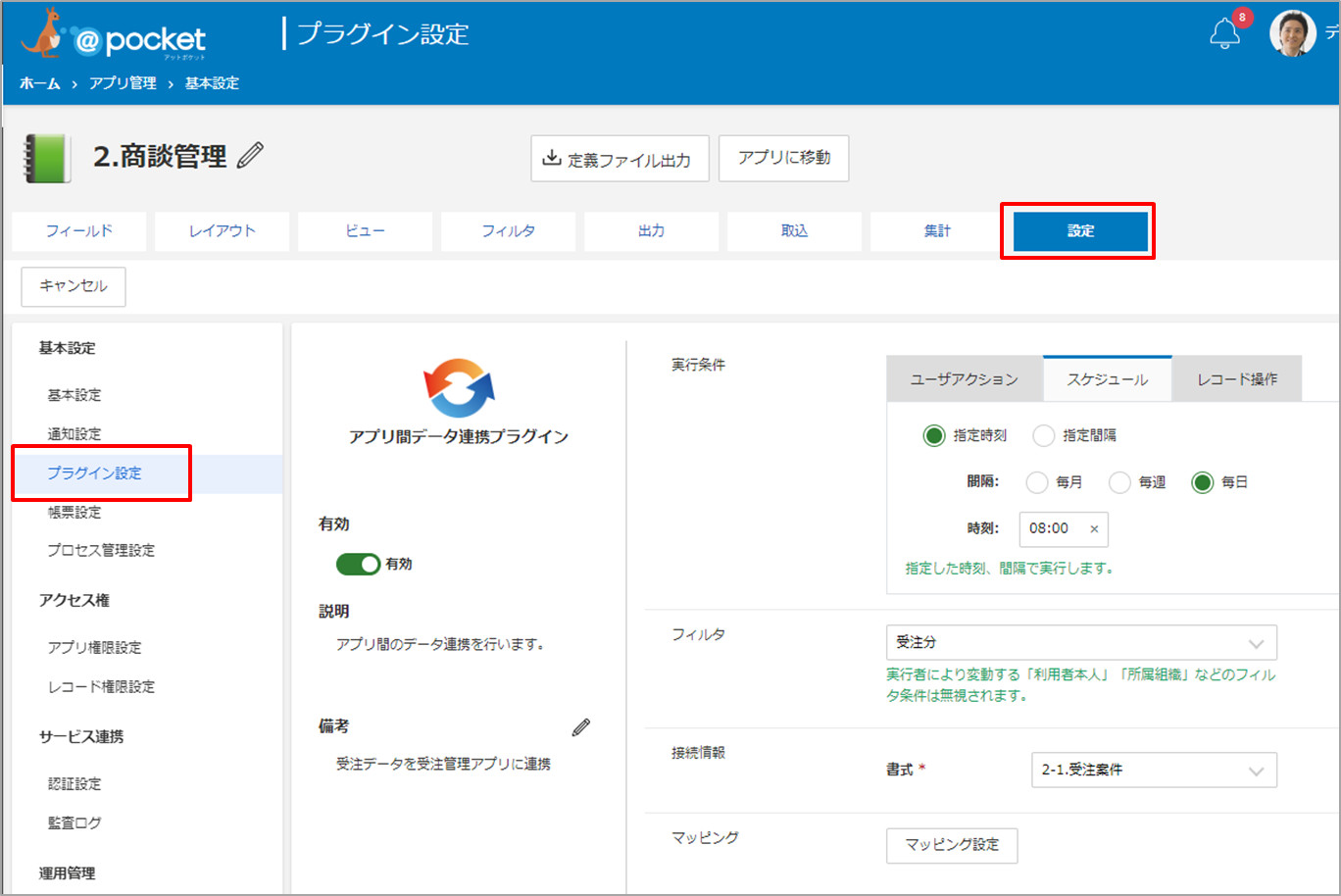This screenshot has height=896, width=1341.
Task: Open 認証設定 in the sidebar
Action: click(74, 784)
